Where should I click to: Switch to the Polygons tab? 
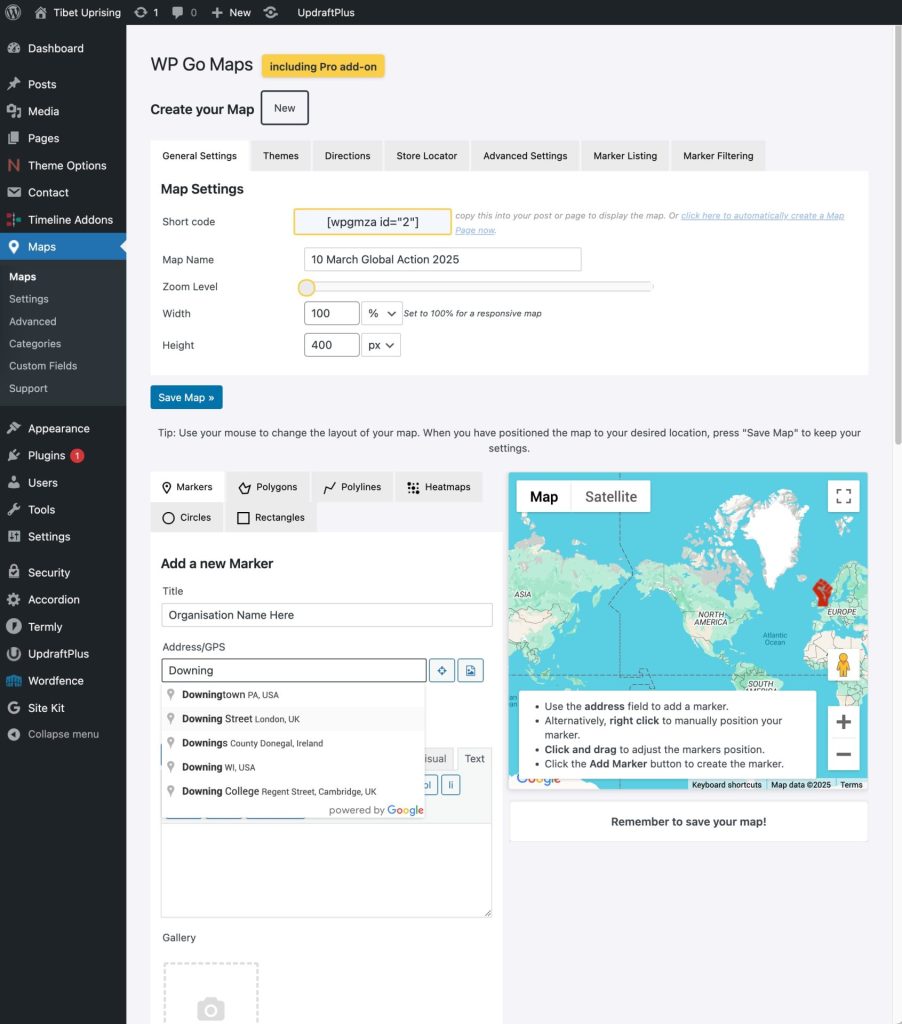tap(268, 487)
